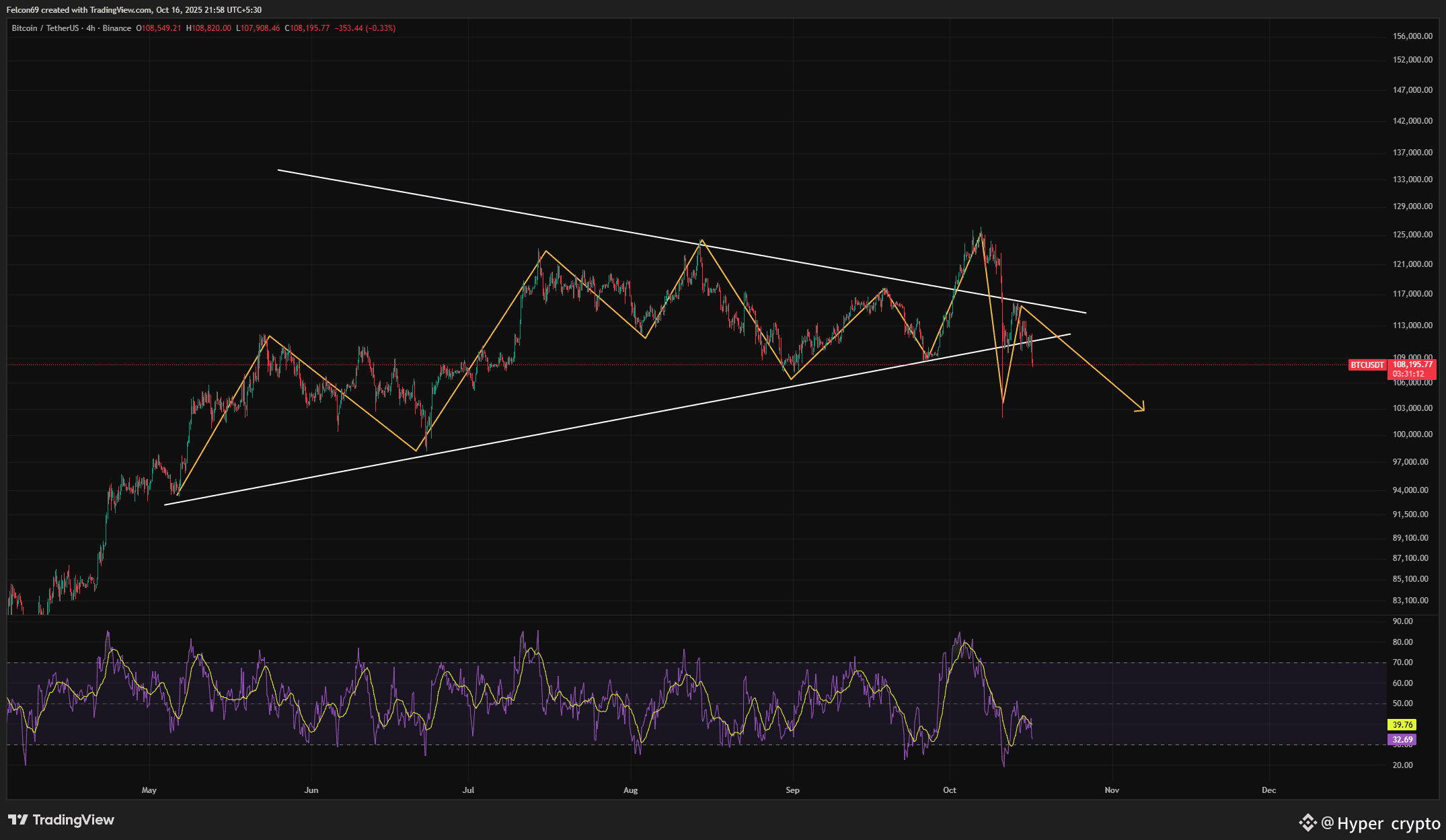Viewport: 1446px width, 840px height.
Task: Click the Hyper crypto diamond logo
Action: [1307, 823]
